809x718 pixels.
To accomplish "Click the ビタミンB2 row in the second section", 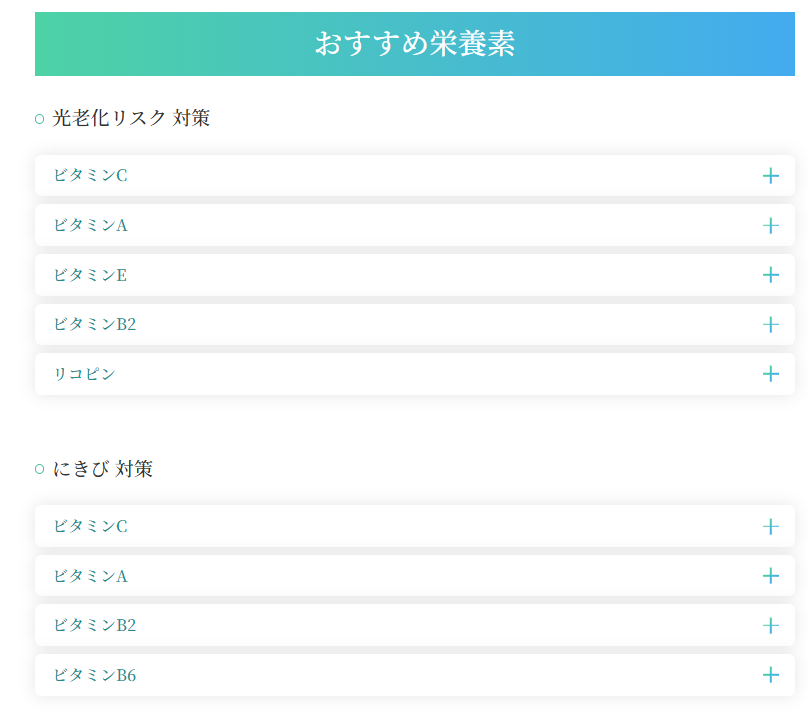I will pyautogui.click(x=414, y=625).
